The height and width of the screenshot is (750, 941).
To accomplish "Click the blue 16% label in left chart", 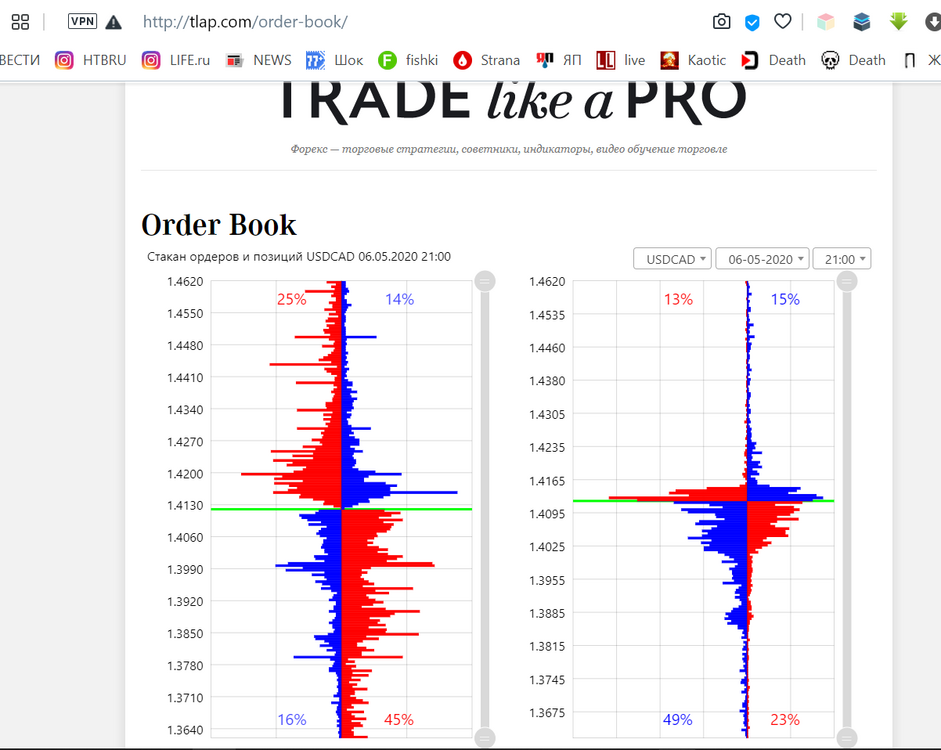I will pyautogui.click(x=292, y=719).
